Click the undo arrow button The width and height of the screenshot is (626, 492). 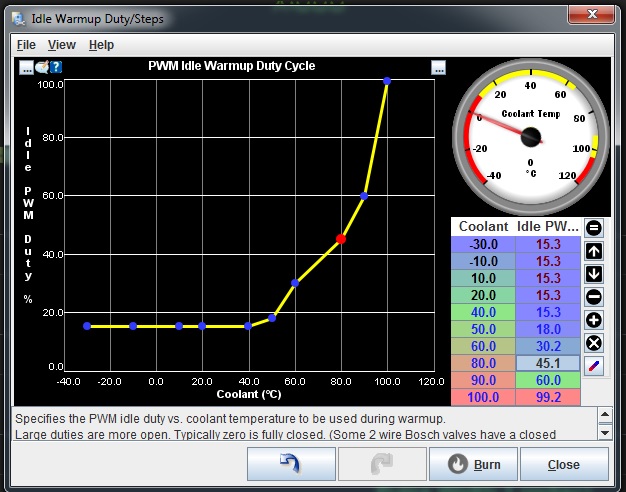click(291, 465)
